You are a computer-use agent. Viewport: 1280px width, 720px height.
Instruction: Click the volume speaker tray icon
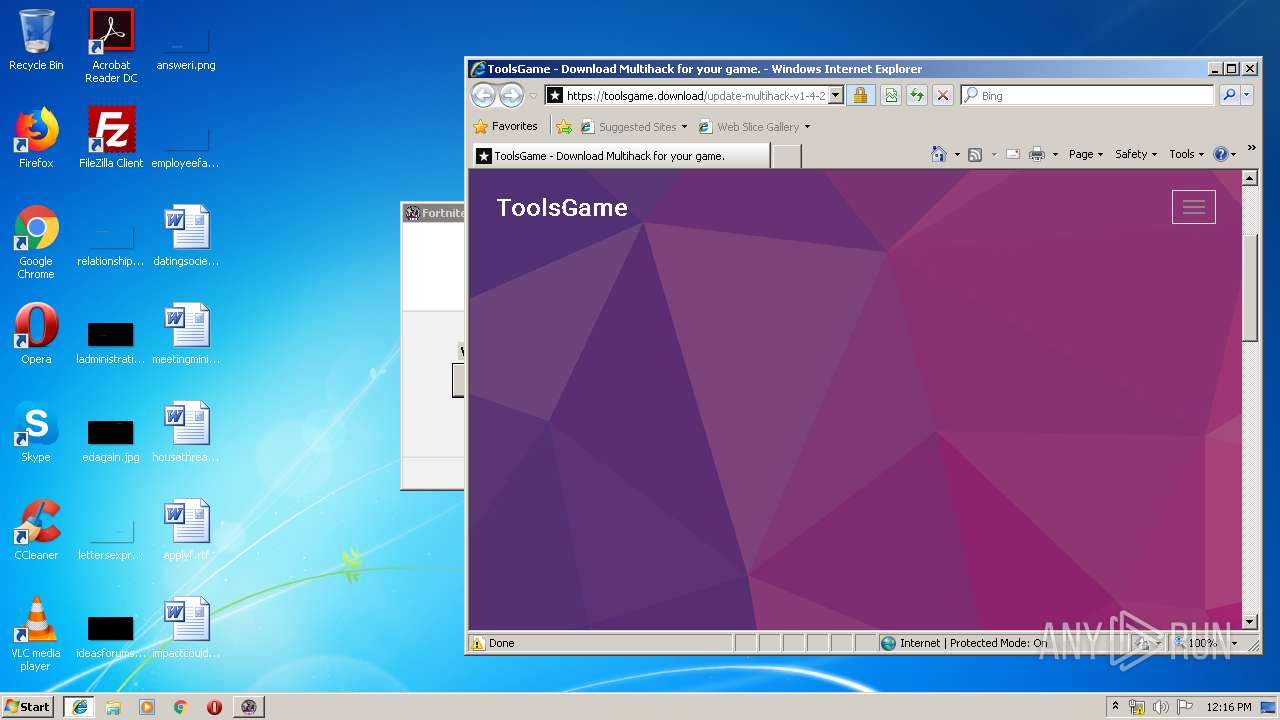(x=1161, y=707)
